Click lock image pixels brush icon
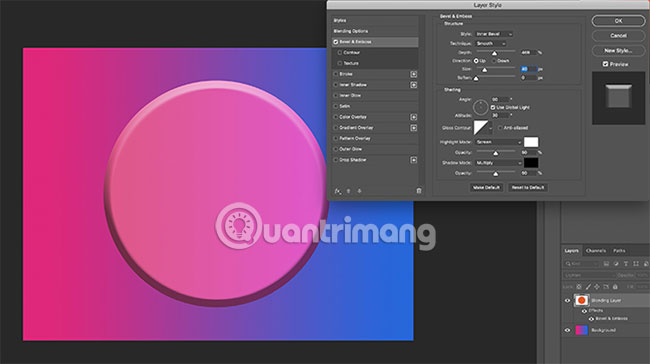Screen dimensions: 650x364 click(x=588, y=286)
